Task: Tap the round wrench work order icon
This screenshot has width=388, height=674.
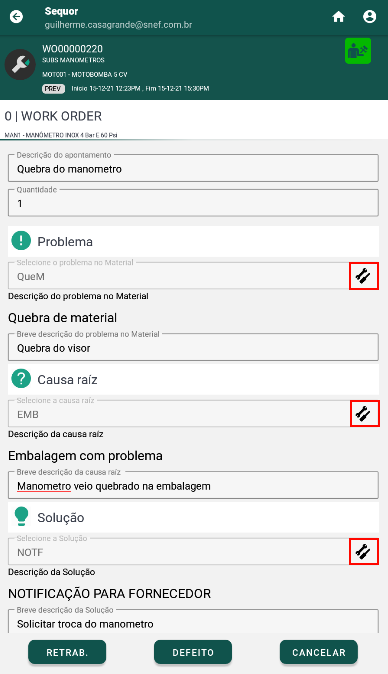Action: point(20,64)
